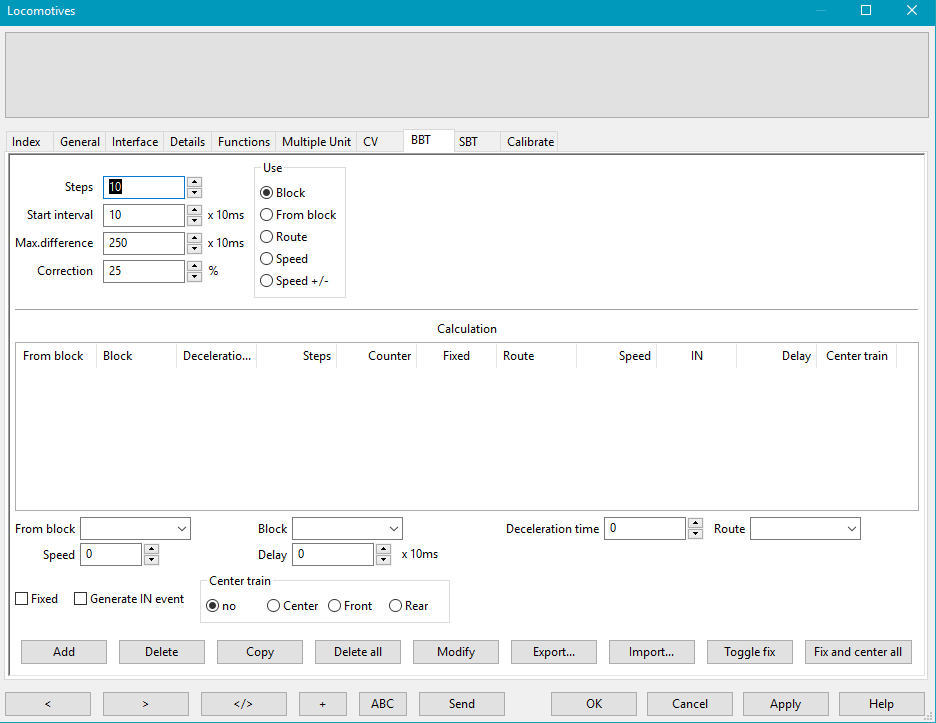This screenshot has width=936, height=723.
Task: Select the 'From block' radio option
Action: click(x=267, y=215)
